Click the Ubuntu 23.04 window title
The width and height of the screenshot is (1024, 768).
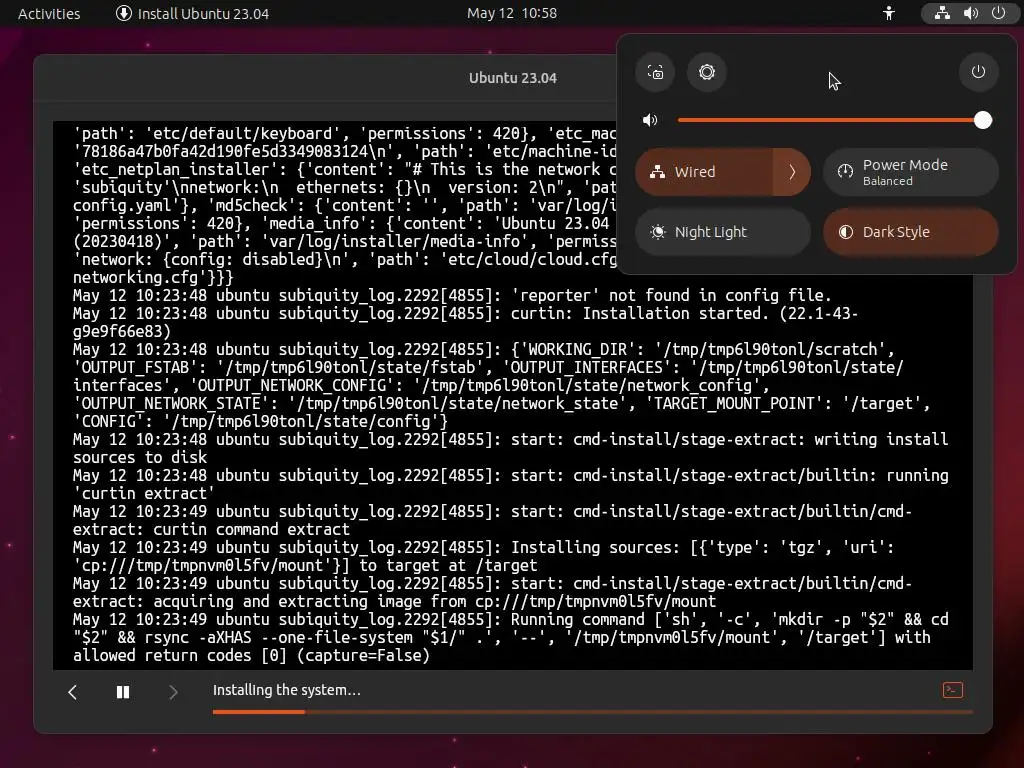tap(513, 78)
